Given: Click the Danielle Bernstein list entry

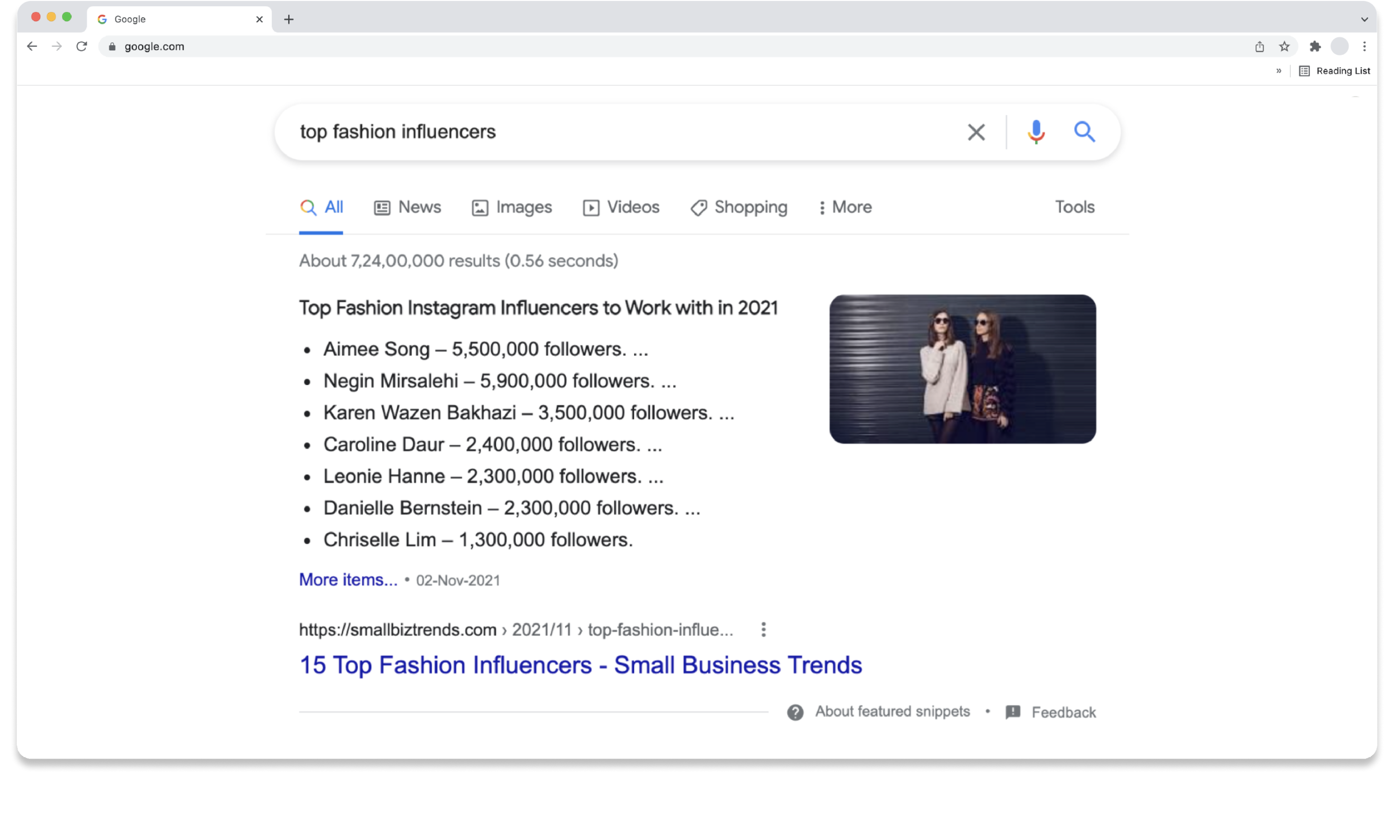Looking at the screenshot, I should click(x=511, y=508).
